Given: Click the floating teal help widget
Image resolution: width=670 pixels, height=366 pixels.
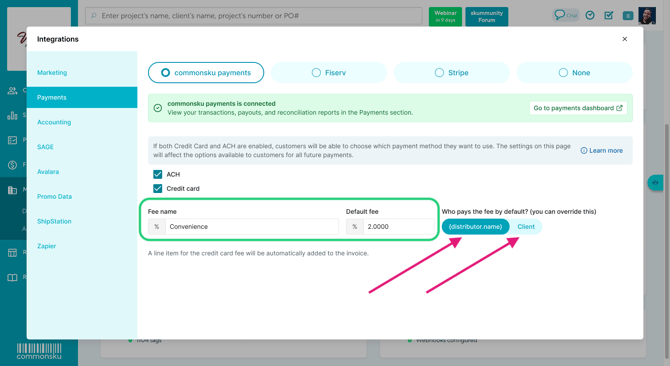Looking at the screenshot, I should 655,183.
